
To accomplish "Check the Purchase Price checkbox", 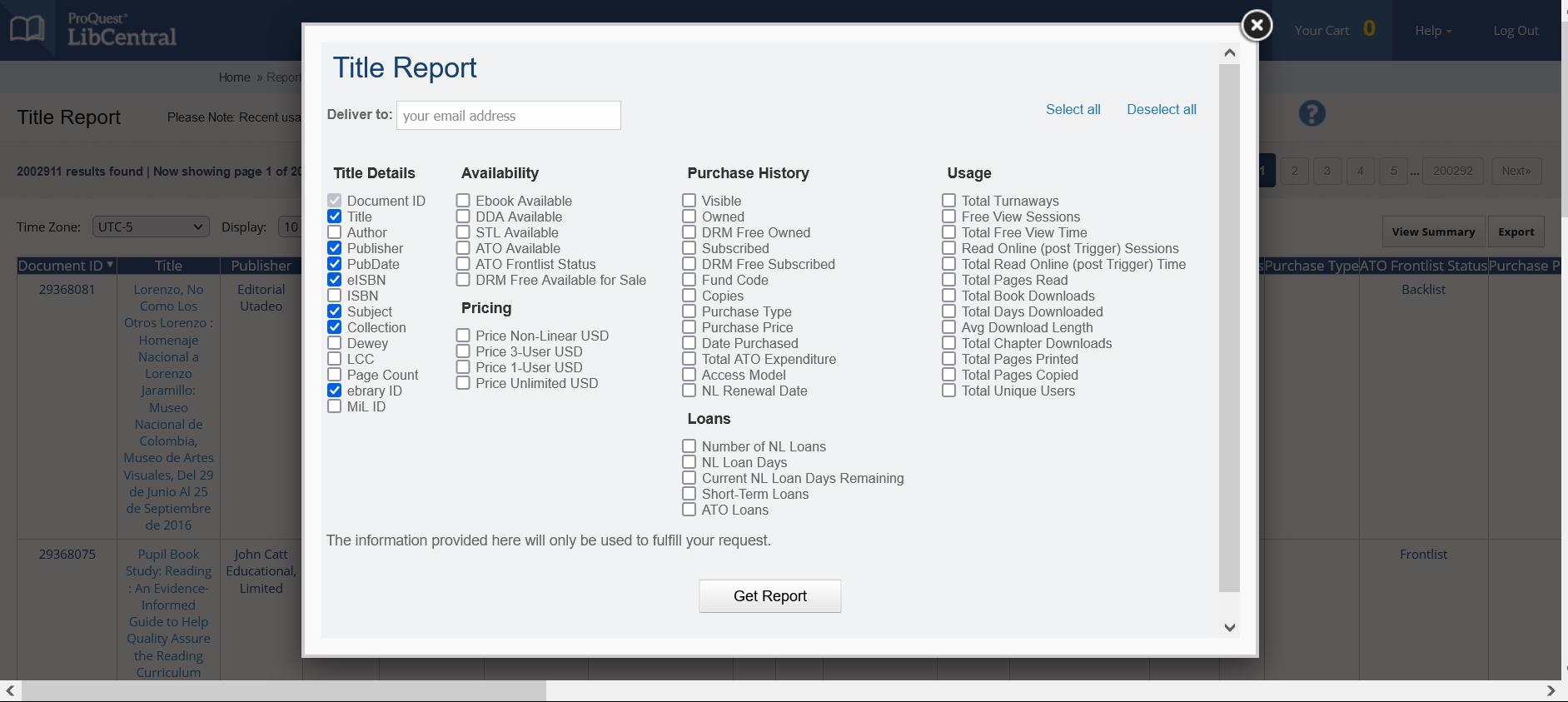I will (689, 327).
